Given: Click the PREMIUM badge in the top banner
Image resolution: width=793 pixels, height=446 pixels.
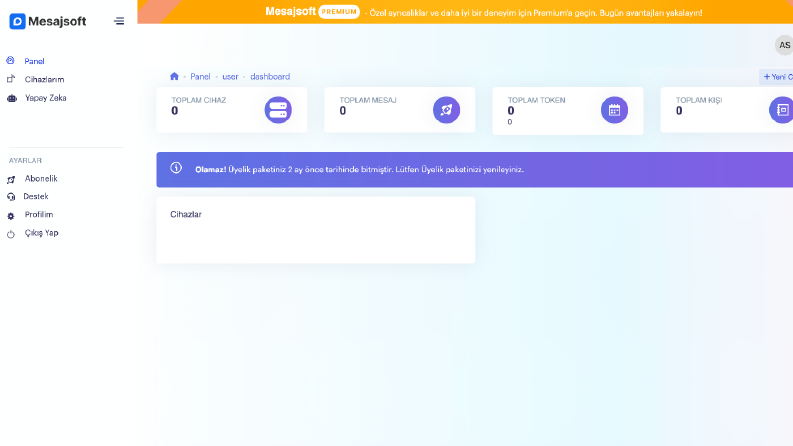Looking at the screenshot, I should pos(339,12).
